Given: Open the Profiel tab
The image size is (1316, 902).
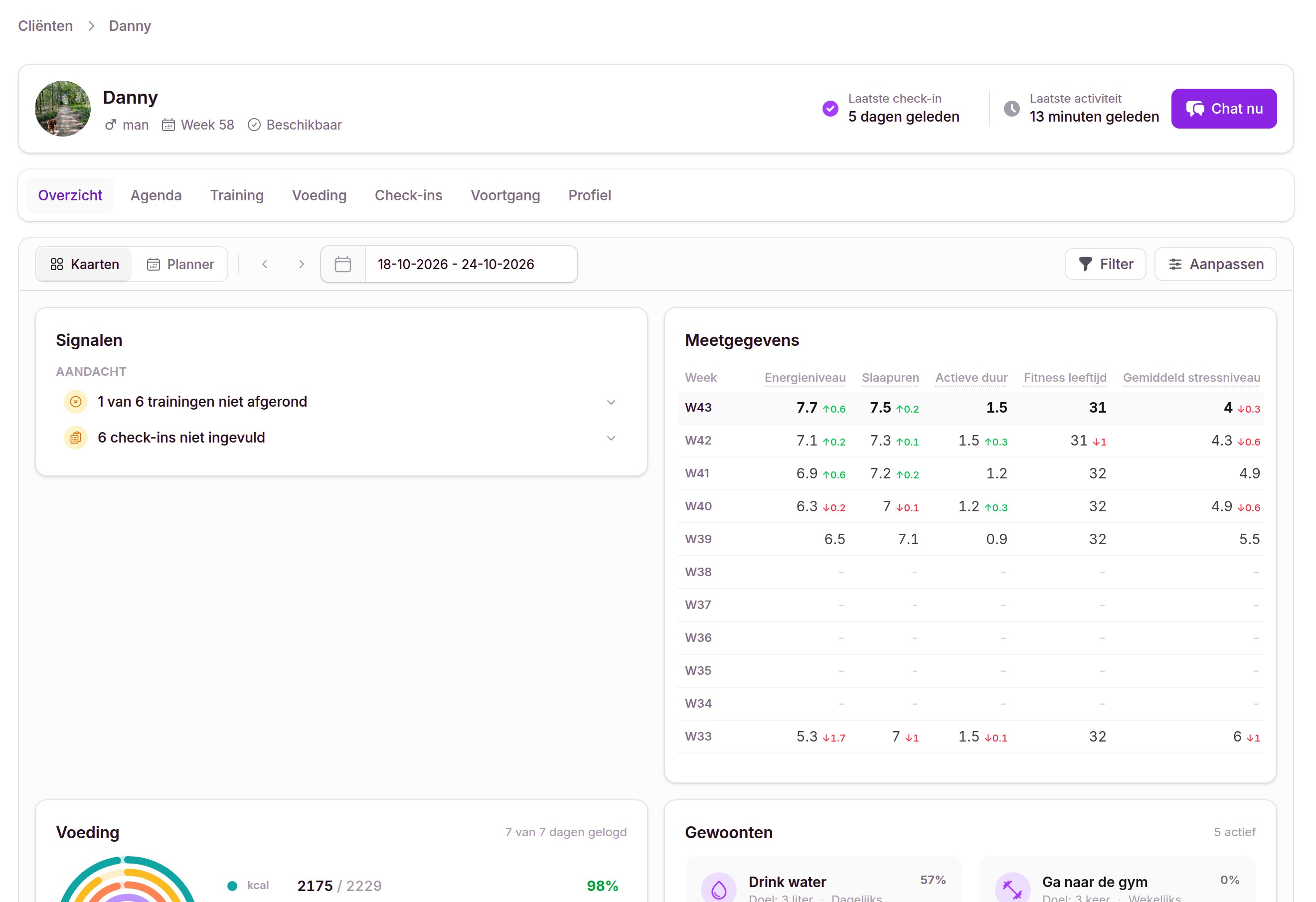Looking at the screenshot, I should tap(590, 195).
